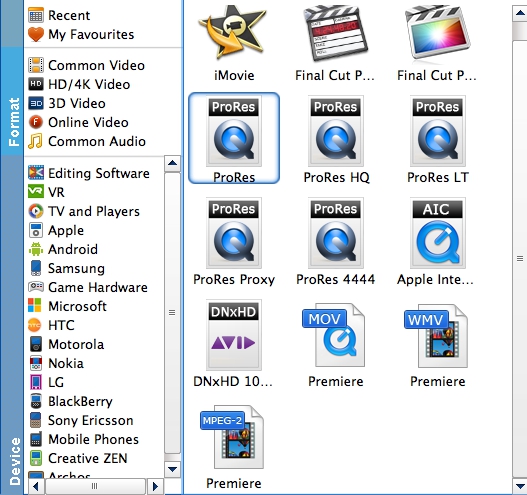Select the Motorola device category

tap(76, 344)
